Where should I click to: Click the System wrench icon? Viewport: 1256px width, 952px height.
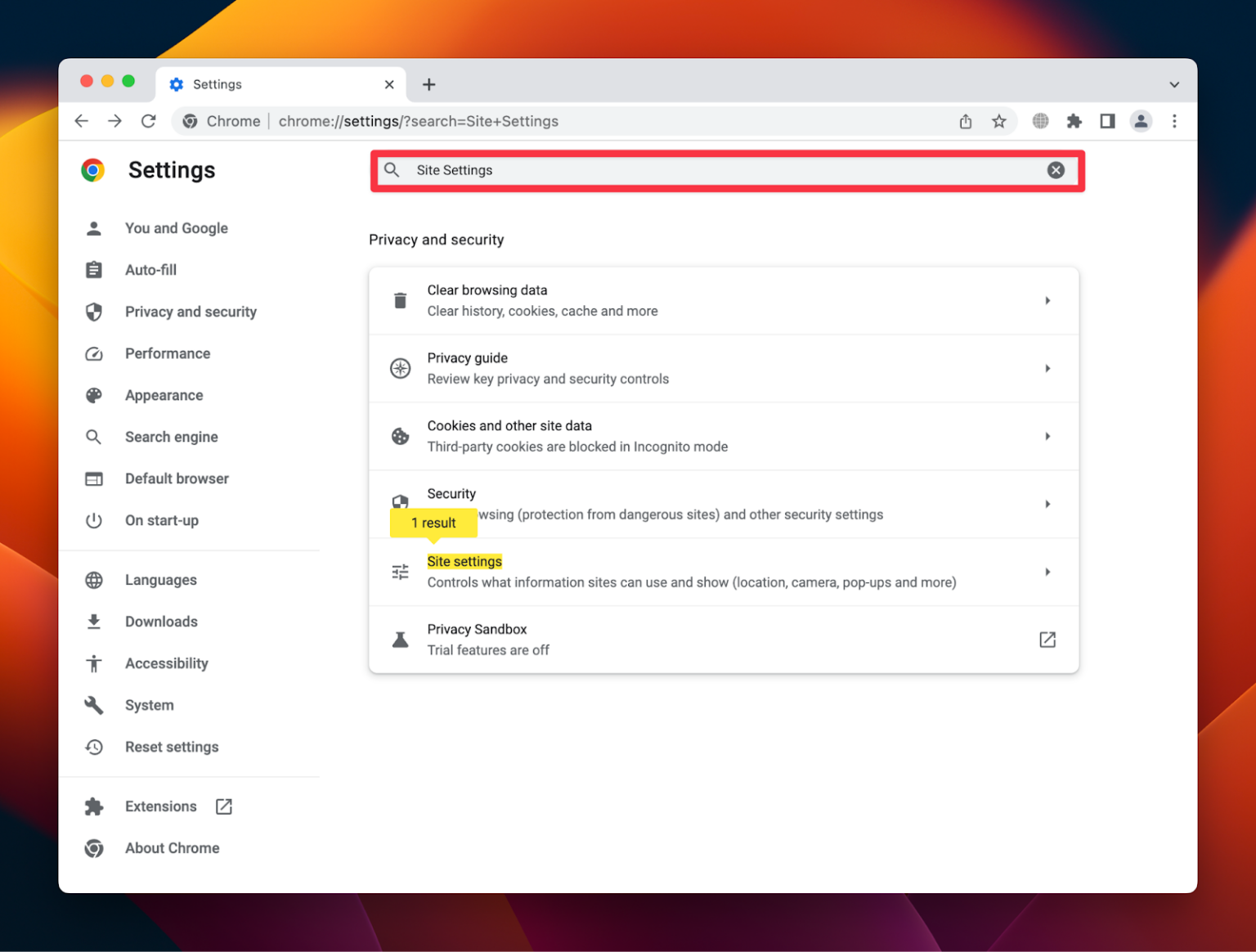pyautogui.click(x=94, y=705)
